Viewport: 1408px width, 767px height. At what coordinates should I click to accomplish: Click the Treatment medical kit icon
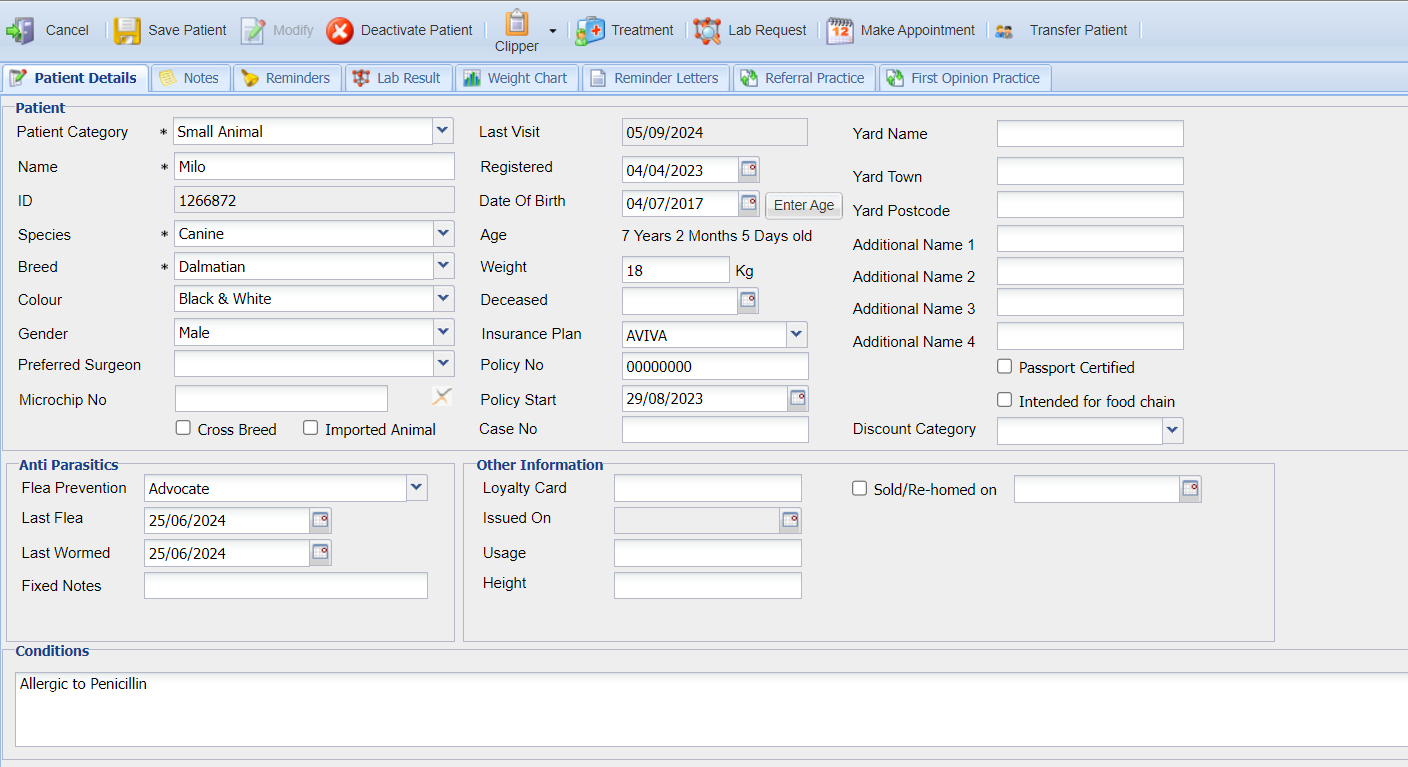point(590,31)
